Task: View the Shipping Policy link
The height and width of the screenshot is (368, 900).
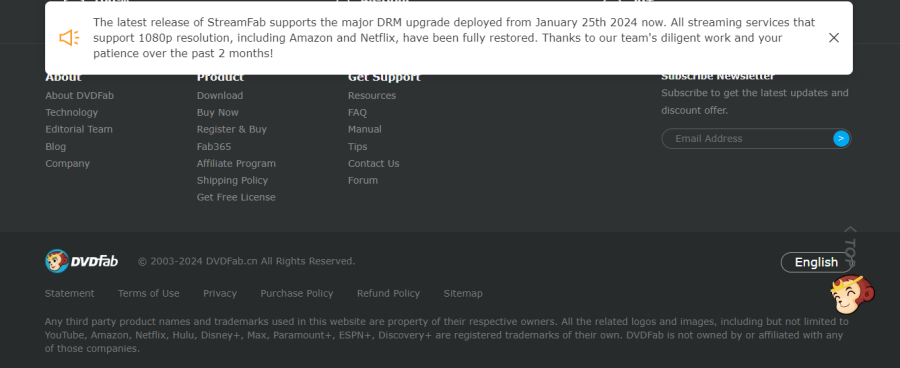Action: [x=232, y=180]
